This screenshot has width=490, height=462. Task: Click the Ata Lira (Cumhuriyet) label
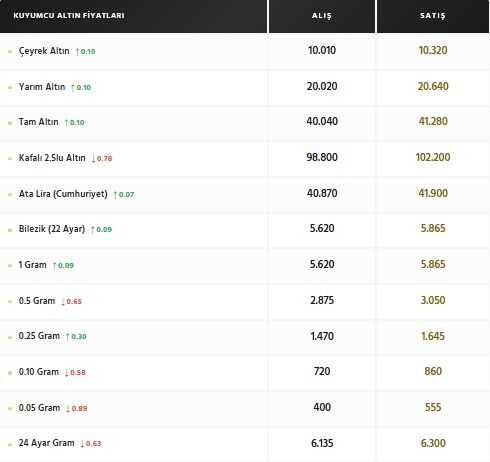point(63,194)
